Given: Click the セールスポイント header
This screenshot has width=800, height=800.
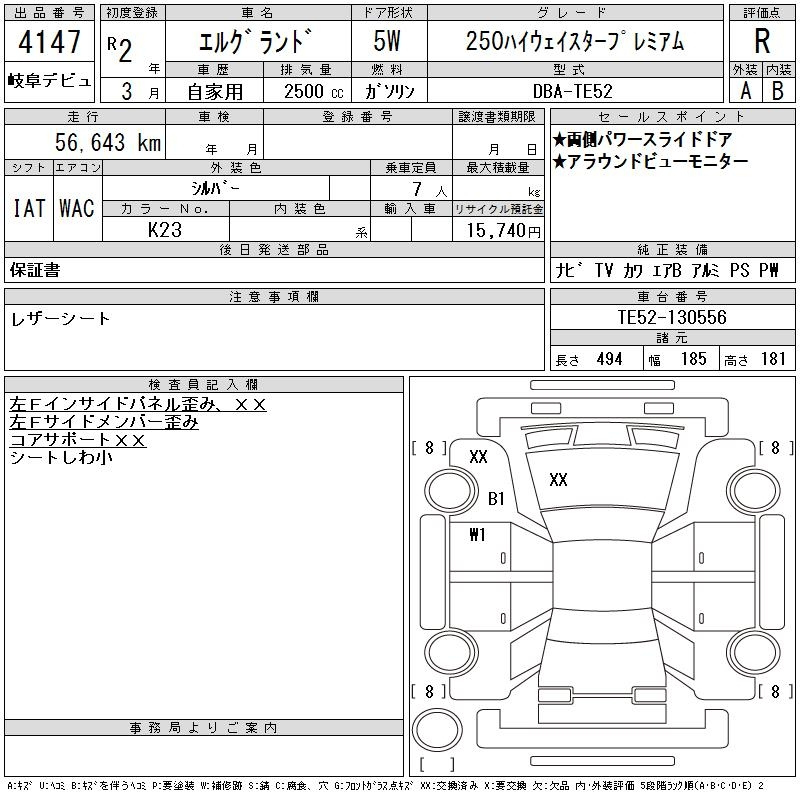Looking at the screenshot, I should pos(672,117).
